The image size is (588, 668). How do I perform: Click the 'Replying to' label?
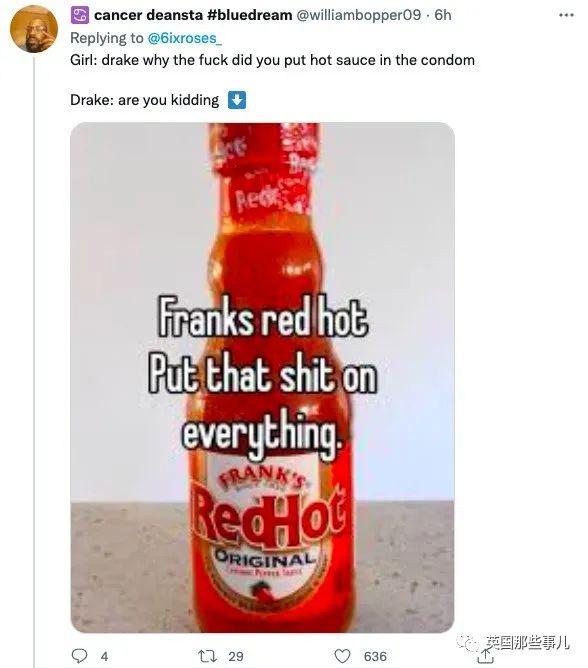[107, 38]
